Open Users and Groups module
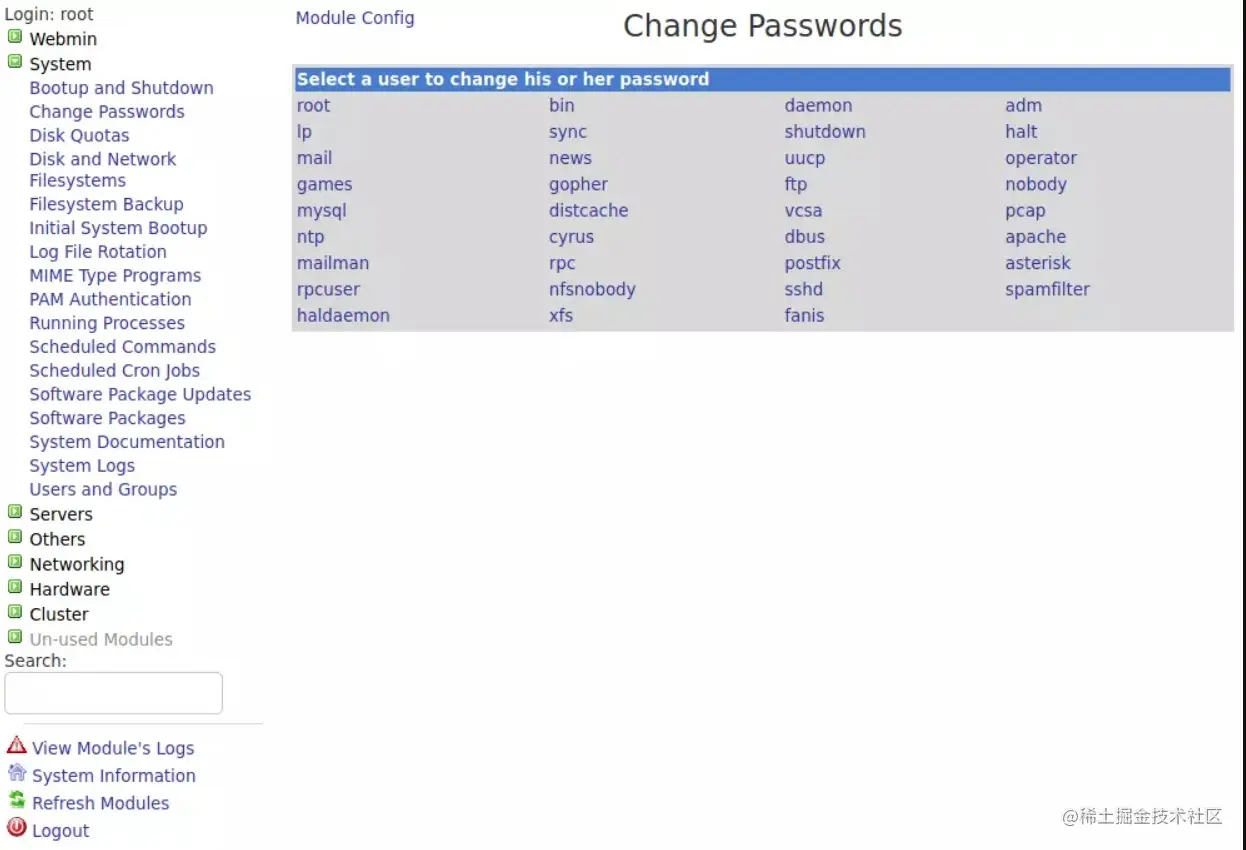Screen dimensions: 1246x850 [103, 489]
